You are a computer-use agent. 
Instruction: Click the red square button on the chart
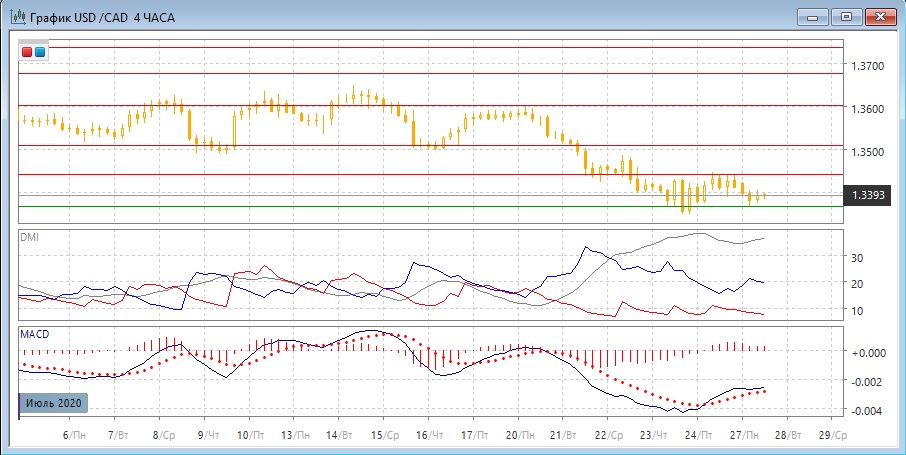(27, 52)
